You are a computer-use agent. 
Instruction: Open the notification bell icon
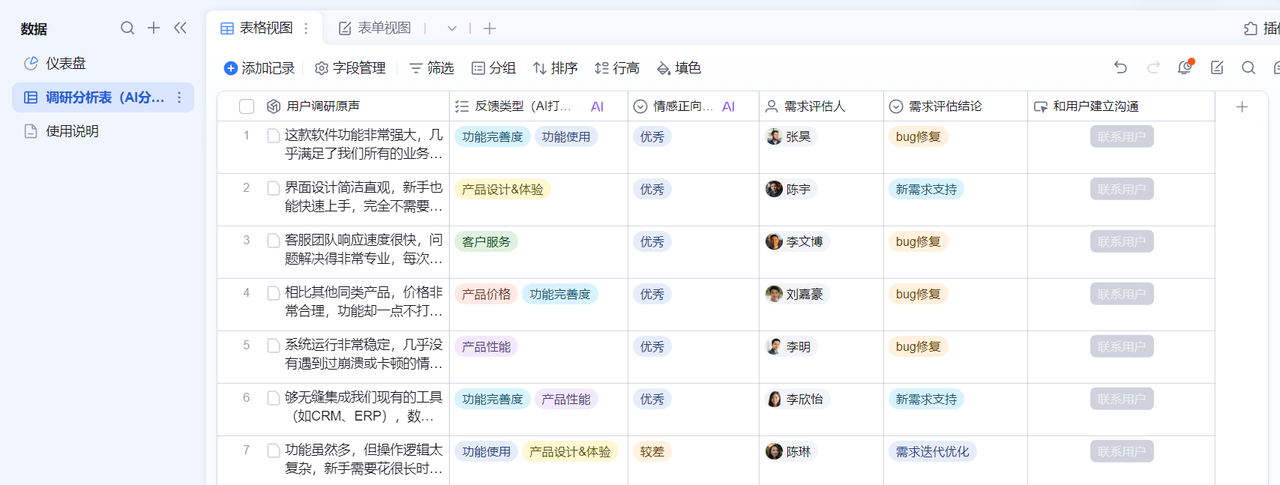tap(1184, 68)
